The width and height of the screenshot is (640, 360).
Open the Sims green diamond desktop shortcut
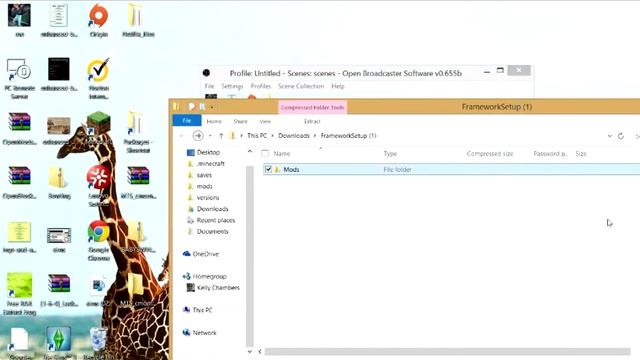tap(59, 342)
